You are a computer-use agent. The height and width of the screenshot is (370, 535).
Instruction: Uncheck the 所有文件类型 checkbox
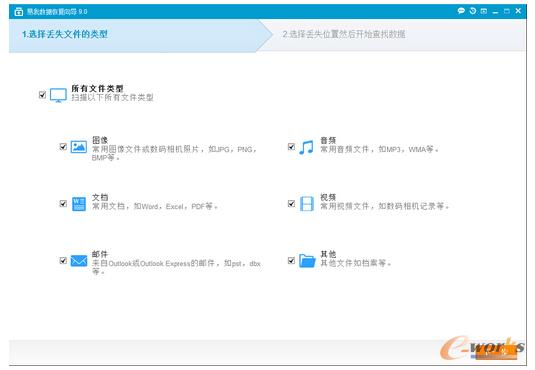coord(42,95)
